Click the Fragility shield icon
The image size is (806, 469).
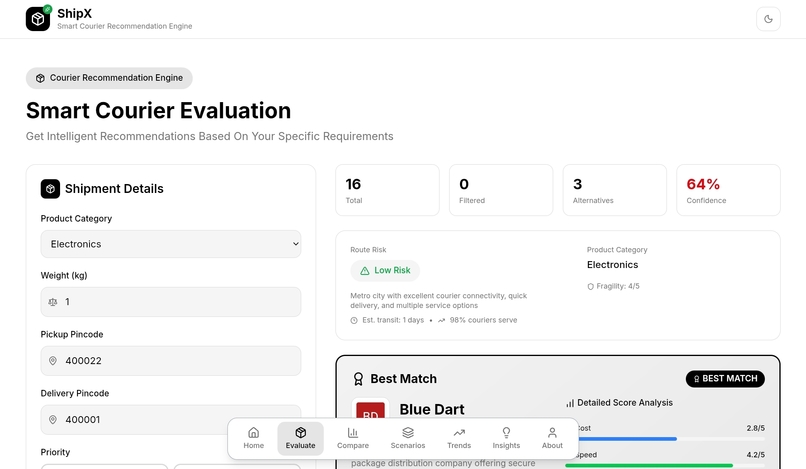[x=591, y=286]
